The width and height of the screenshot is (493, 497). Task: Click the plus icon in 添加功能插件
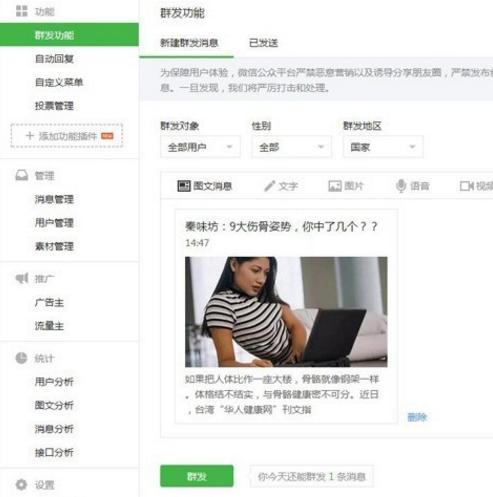[x=30, y=136]
